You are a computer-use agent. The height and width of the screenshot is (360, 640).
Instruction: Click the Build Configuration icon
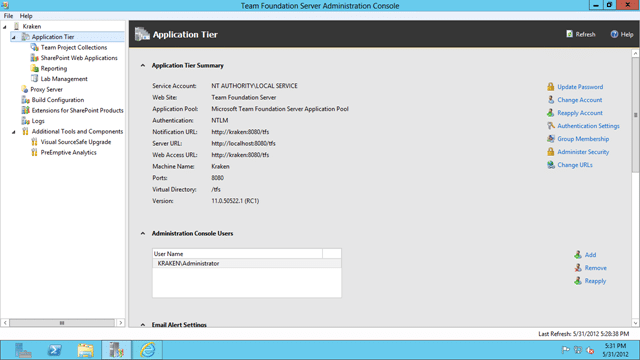[25, 100]
